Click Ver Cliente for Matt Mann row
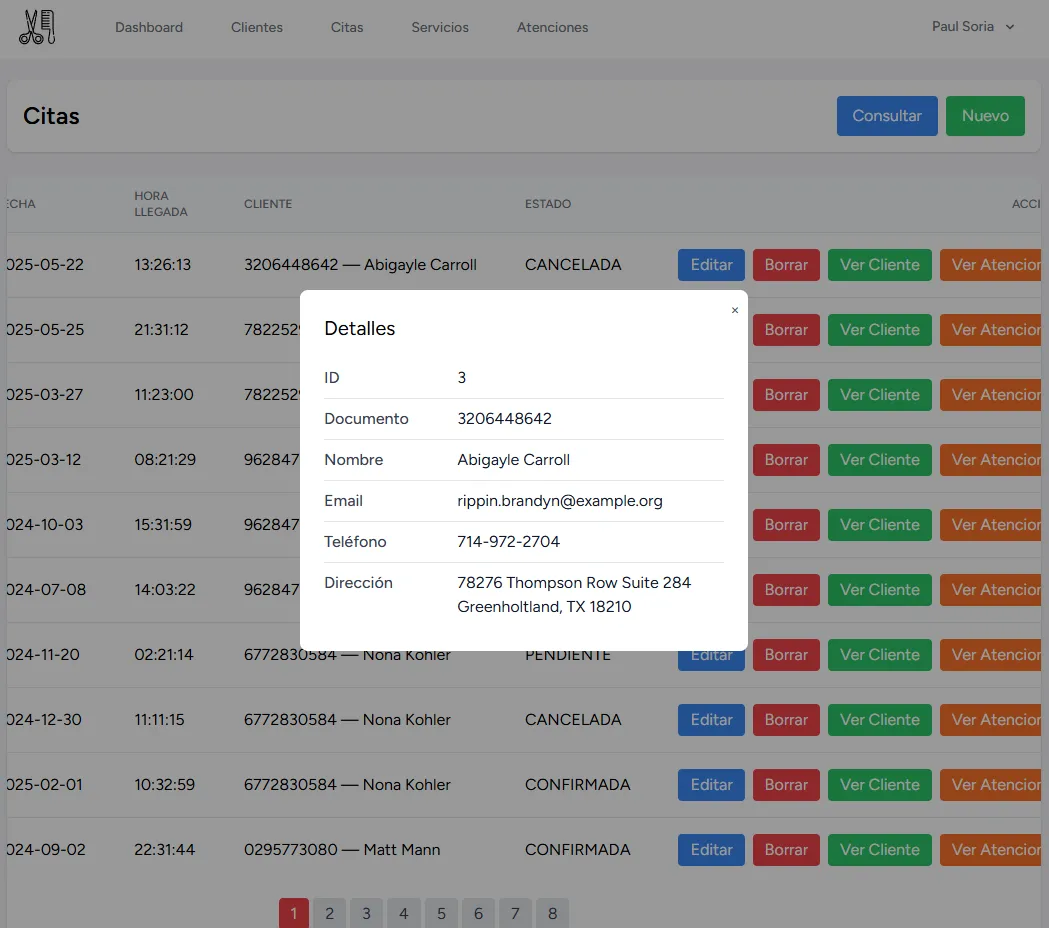 coord(879,850)
